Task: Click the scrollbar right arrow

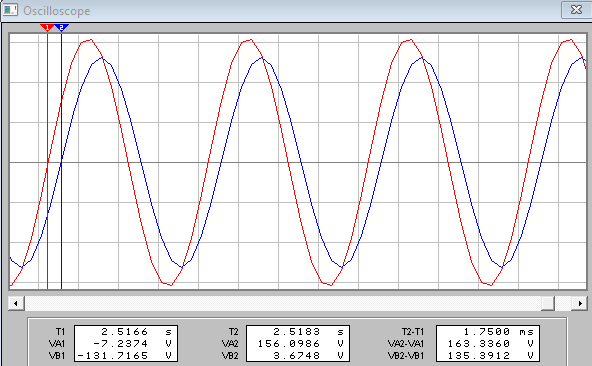Action: click(x=580, y=303)
